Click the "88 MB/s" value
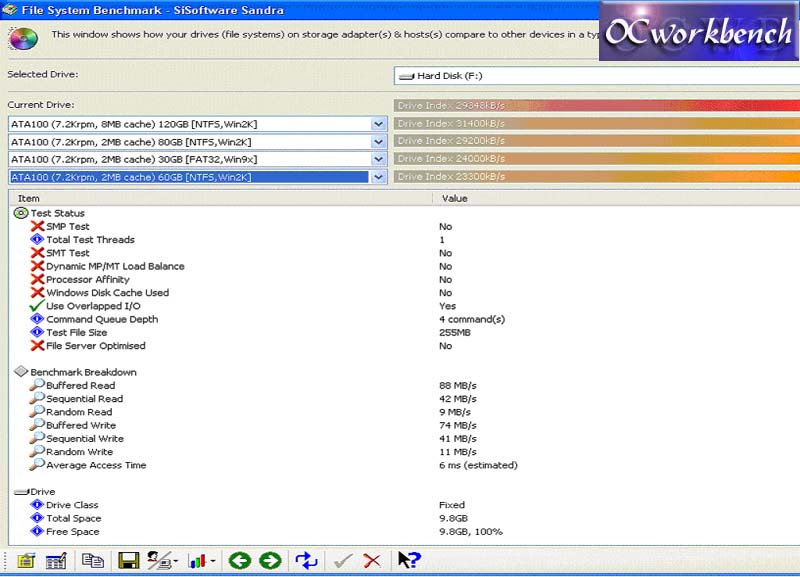Screen dimensions: 800x577 tap(458, 386)
